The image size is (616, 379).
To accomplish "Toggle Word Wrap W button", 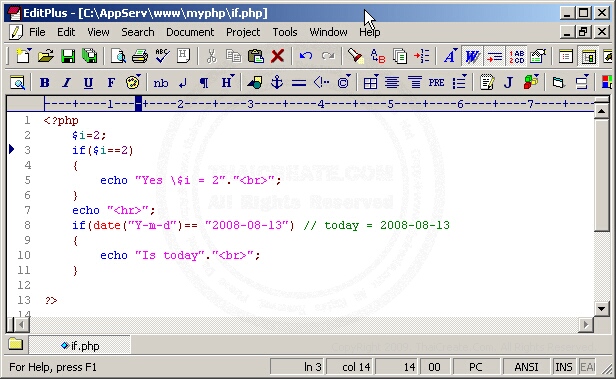I will coord(472,56).
